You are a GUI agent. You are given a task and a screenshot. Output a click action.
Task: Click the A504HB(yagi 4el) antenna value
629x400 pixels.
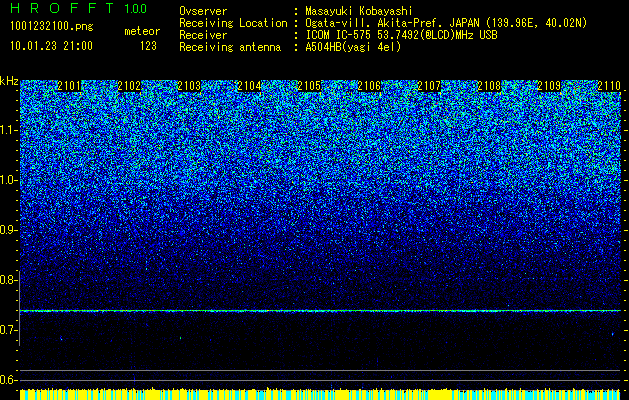tap(353, 47)
